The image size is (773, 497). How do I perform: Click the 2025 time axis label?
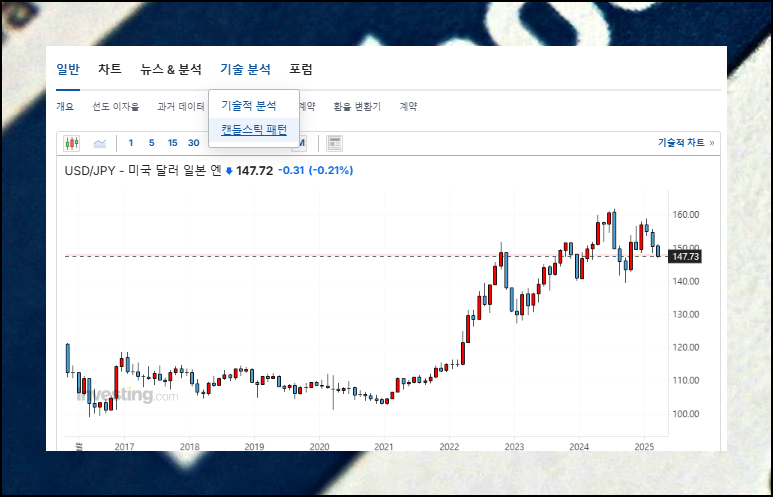[644, 447]
